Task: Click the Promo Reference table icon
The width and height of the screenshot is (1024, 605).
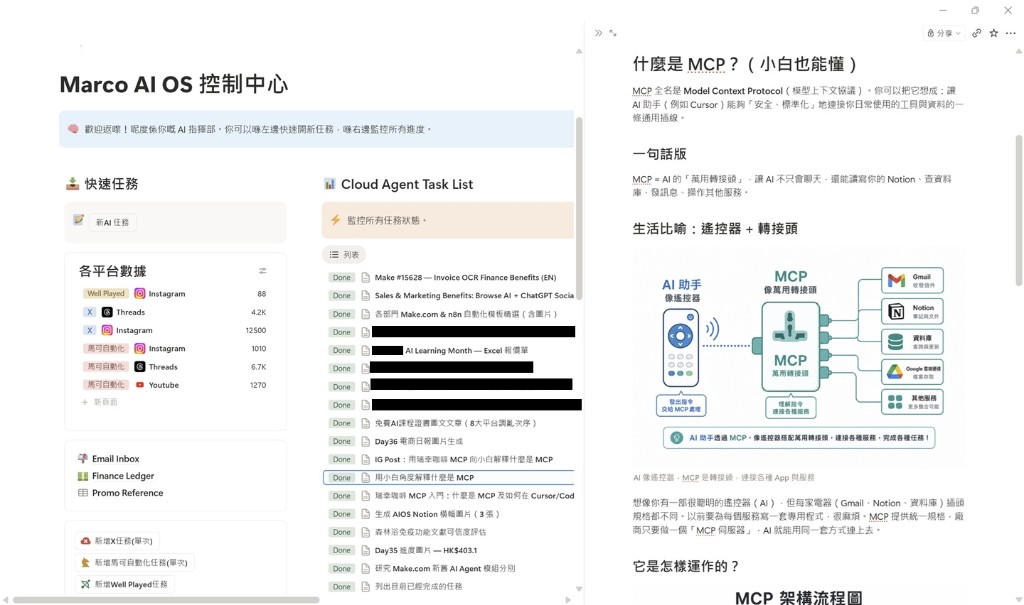Action: pos(83,493)
